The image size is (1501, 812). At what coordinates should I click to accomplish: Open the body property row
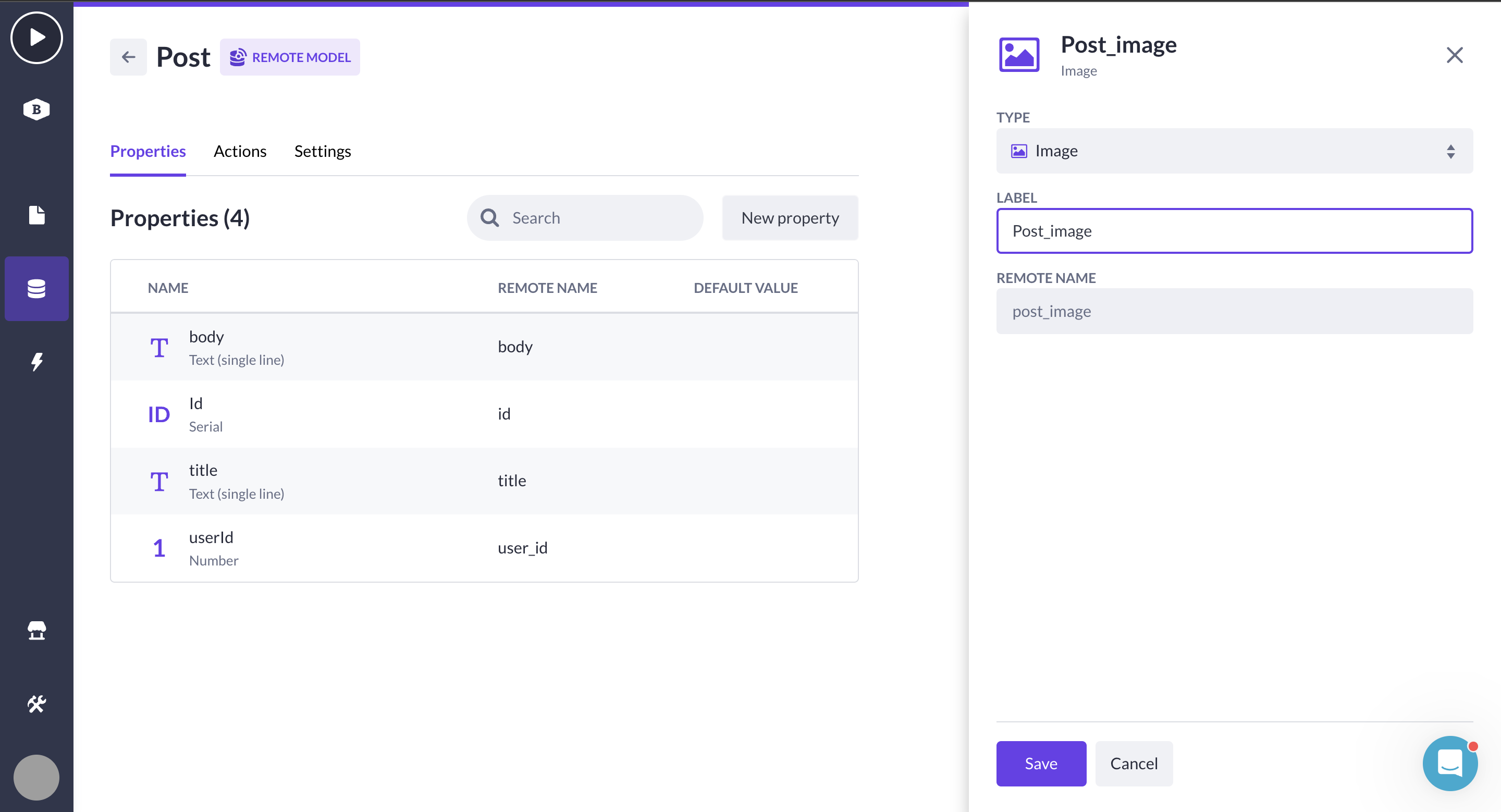[x=484, y=347]
